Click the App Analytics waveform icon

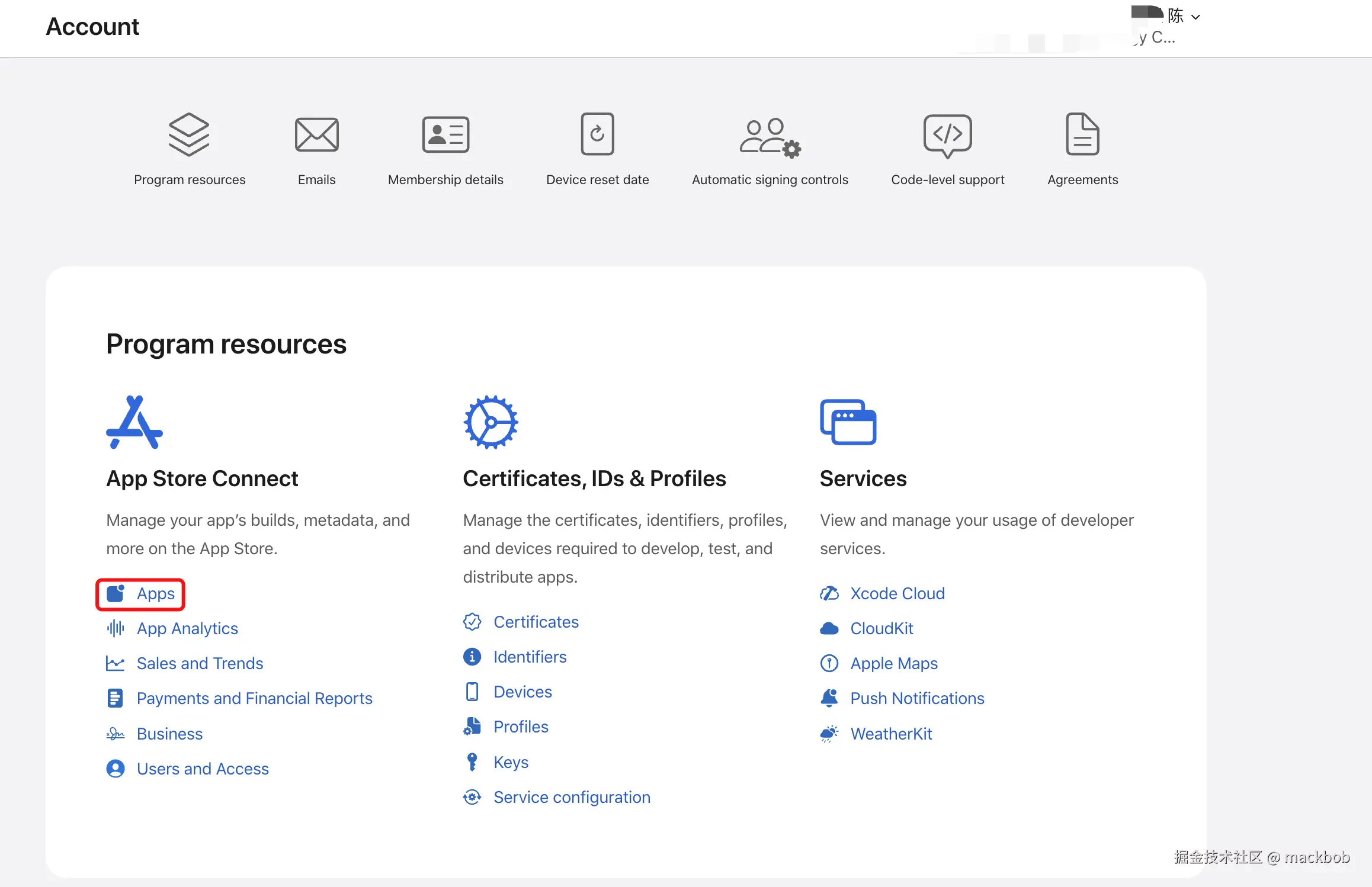click(x=116, y=628)
